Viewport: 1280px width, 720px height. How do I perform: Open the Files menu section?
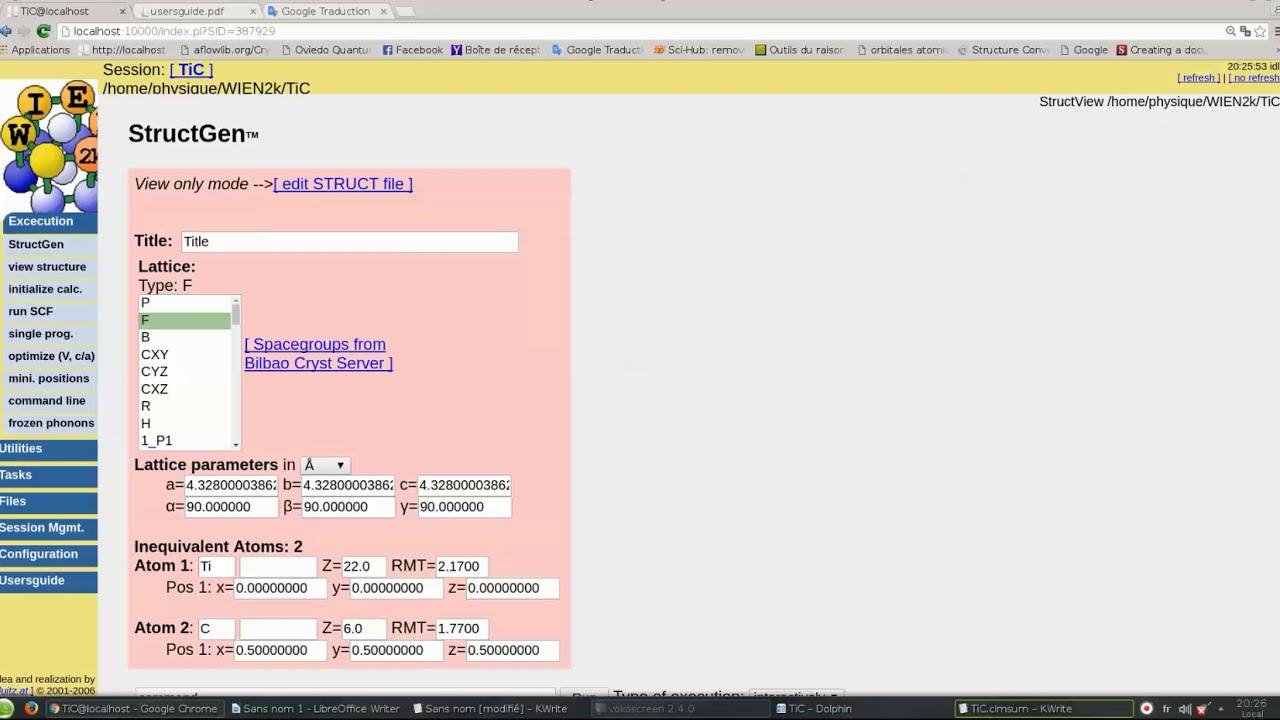pyautogui.click(x=49, y=501)
